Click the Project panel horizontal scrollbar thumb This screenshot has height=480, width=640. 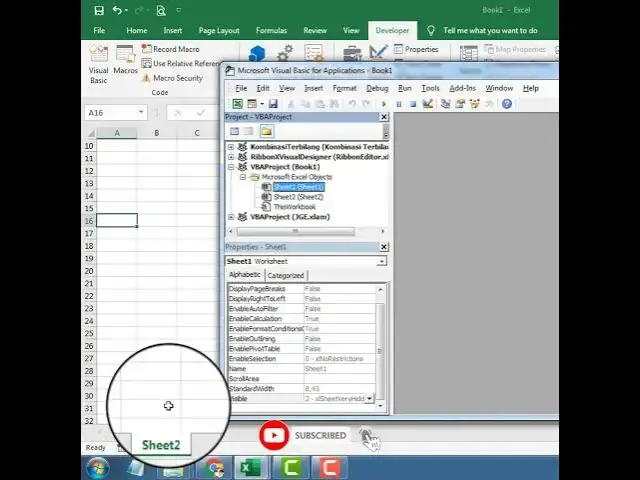pyautogui.click(x=296, y=232)
